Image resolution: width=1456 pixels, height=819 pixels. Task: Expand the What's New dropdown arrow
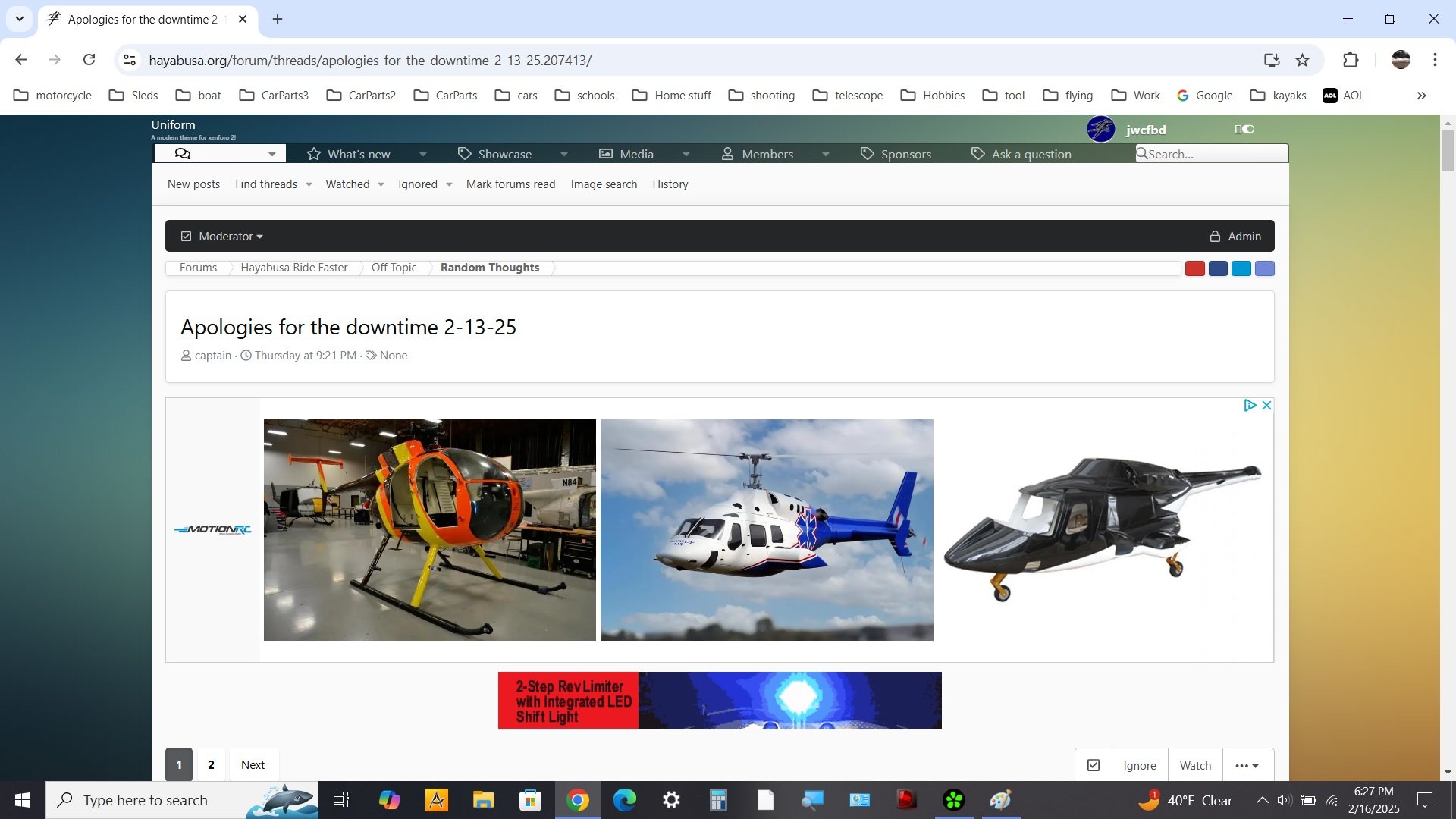pos(423,154)
